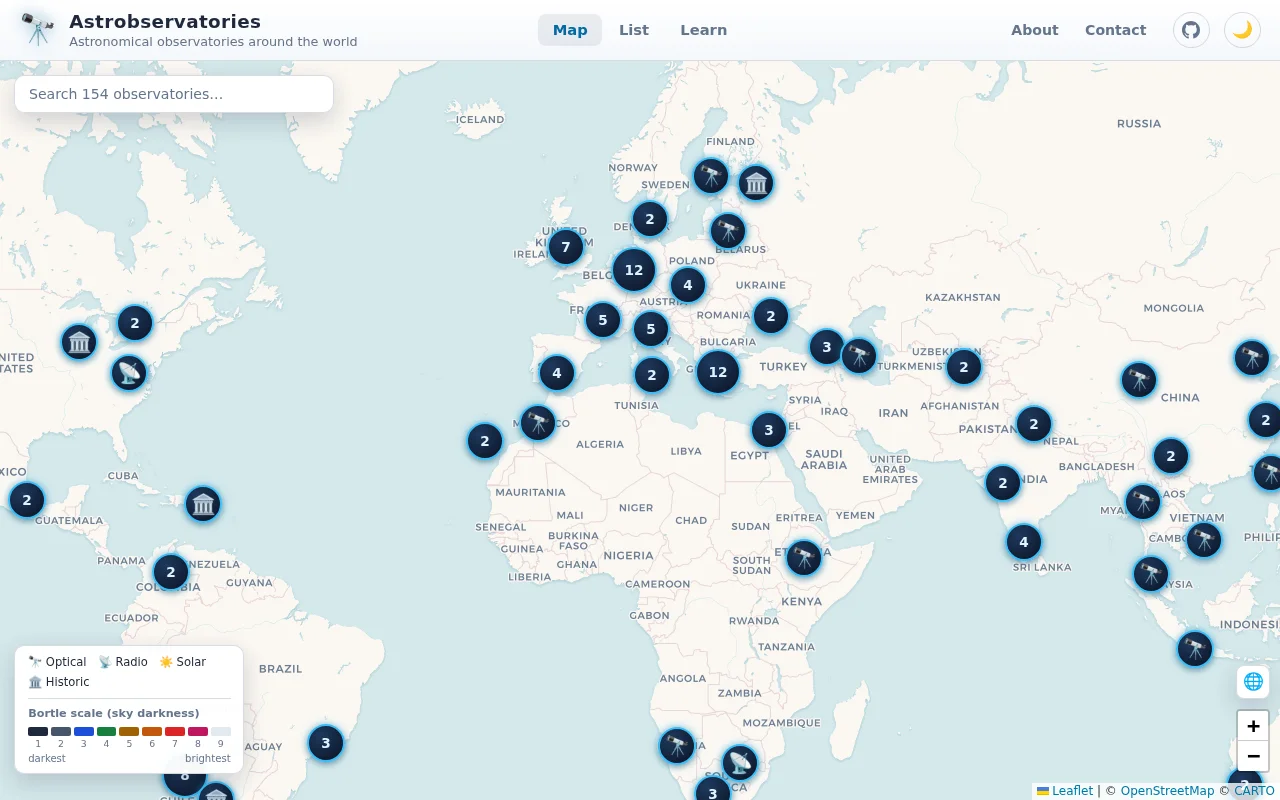Select the telescope marker east of Turkey
Screen dimensions: 1280x800
859,355
